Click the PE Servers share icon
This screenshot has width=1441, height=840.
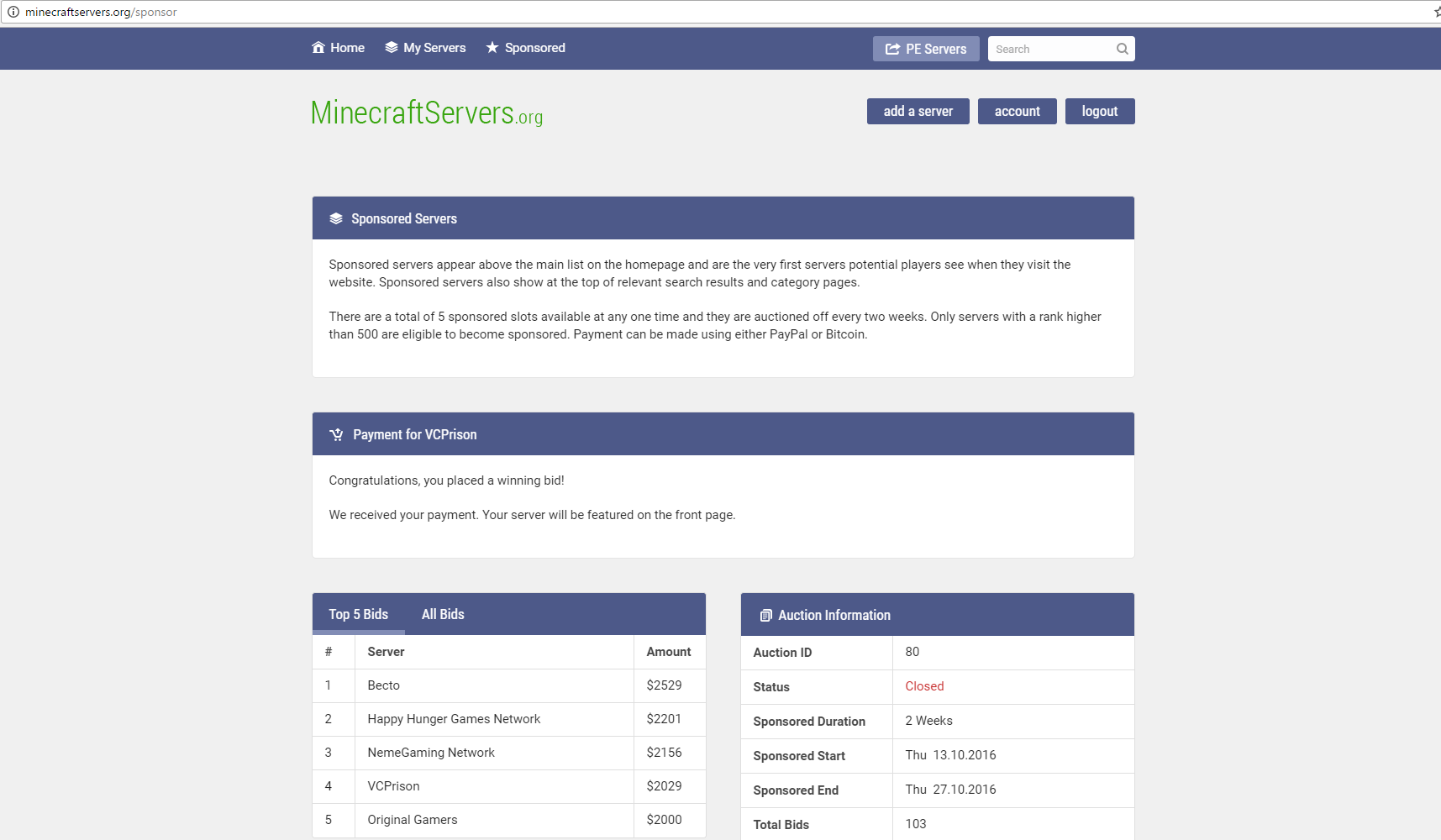click(892, 49)
